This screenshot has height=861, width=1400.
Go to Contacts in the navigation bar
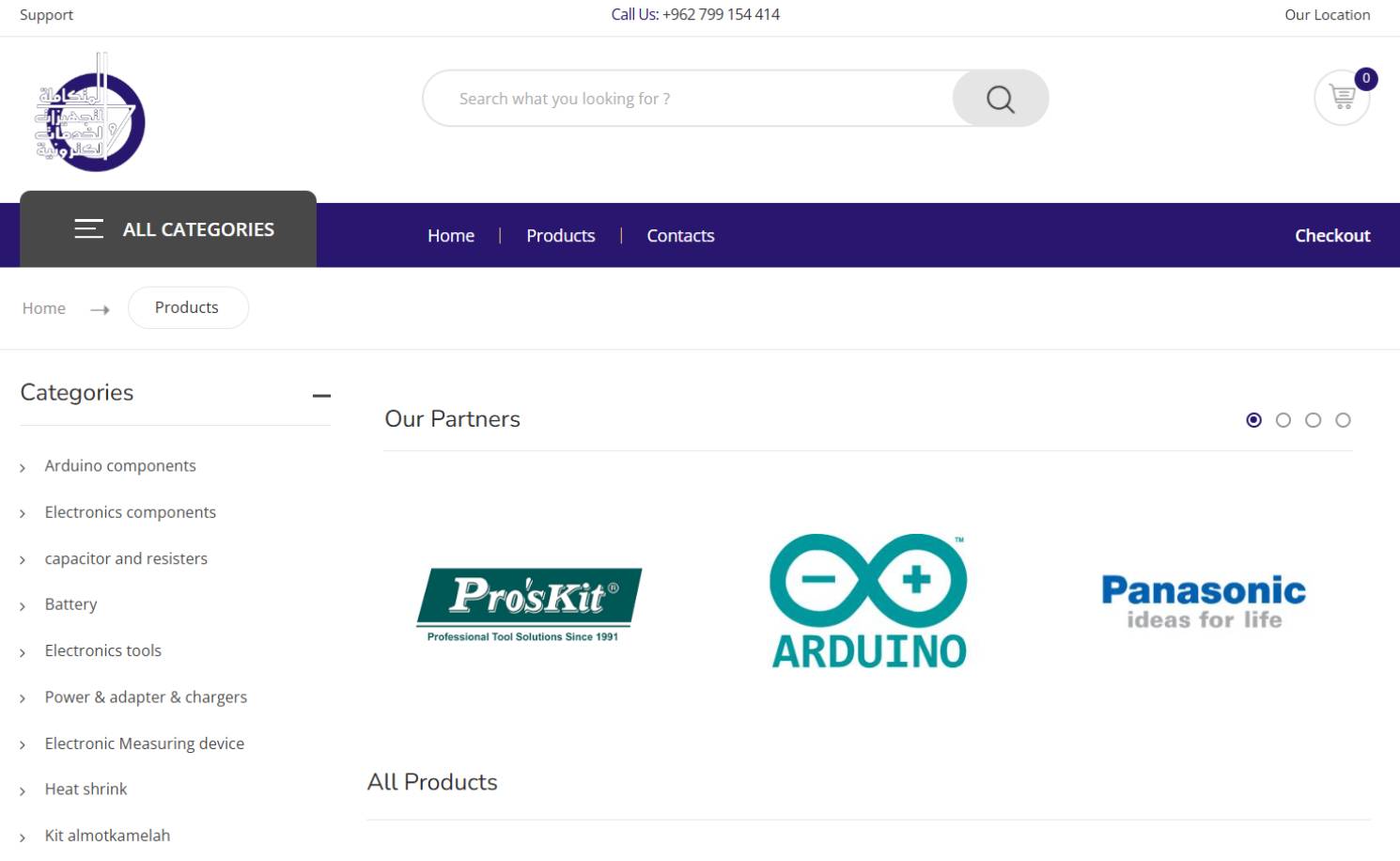(680, 236)
